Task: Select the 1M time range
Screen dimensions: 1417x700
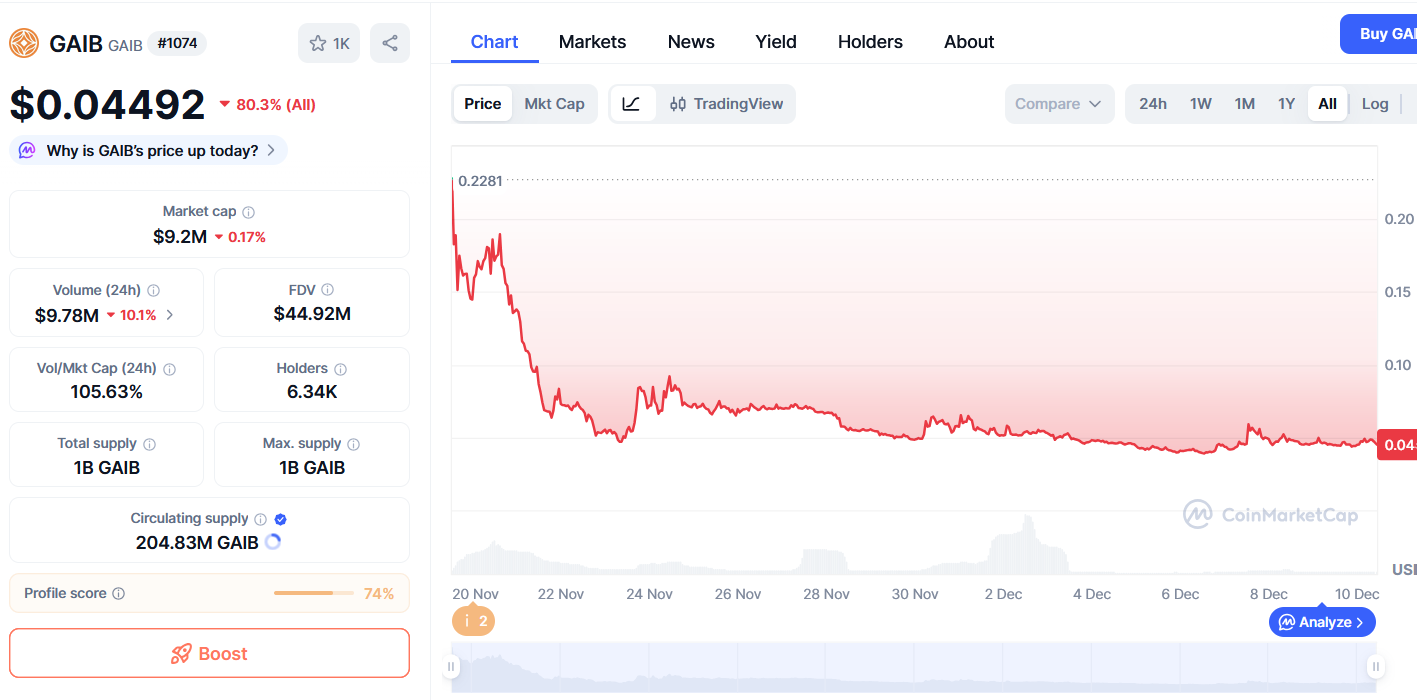Action: point(1244,104)
